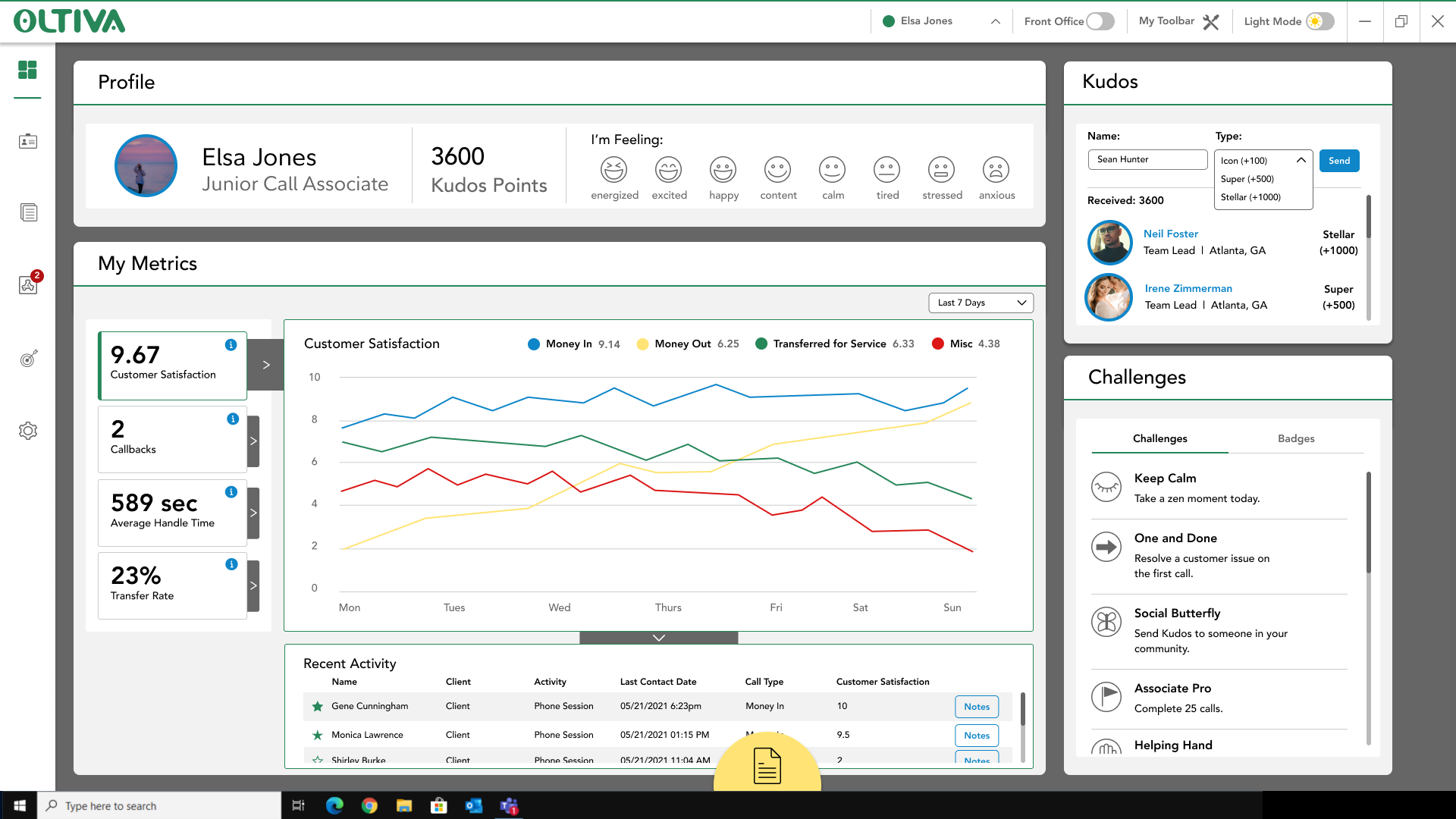Open the target goals sidebar icon
1456x819 pixels.
tap(28, 358)
